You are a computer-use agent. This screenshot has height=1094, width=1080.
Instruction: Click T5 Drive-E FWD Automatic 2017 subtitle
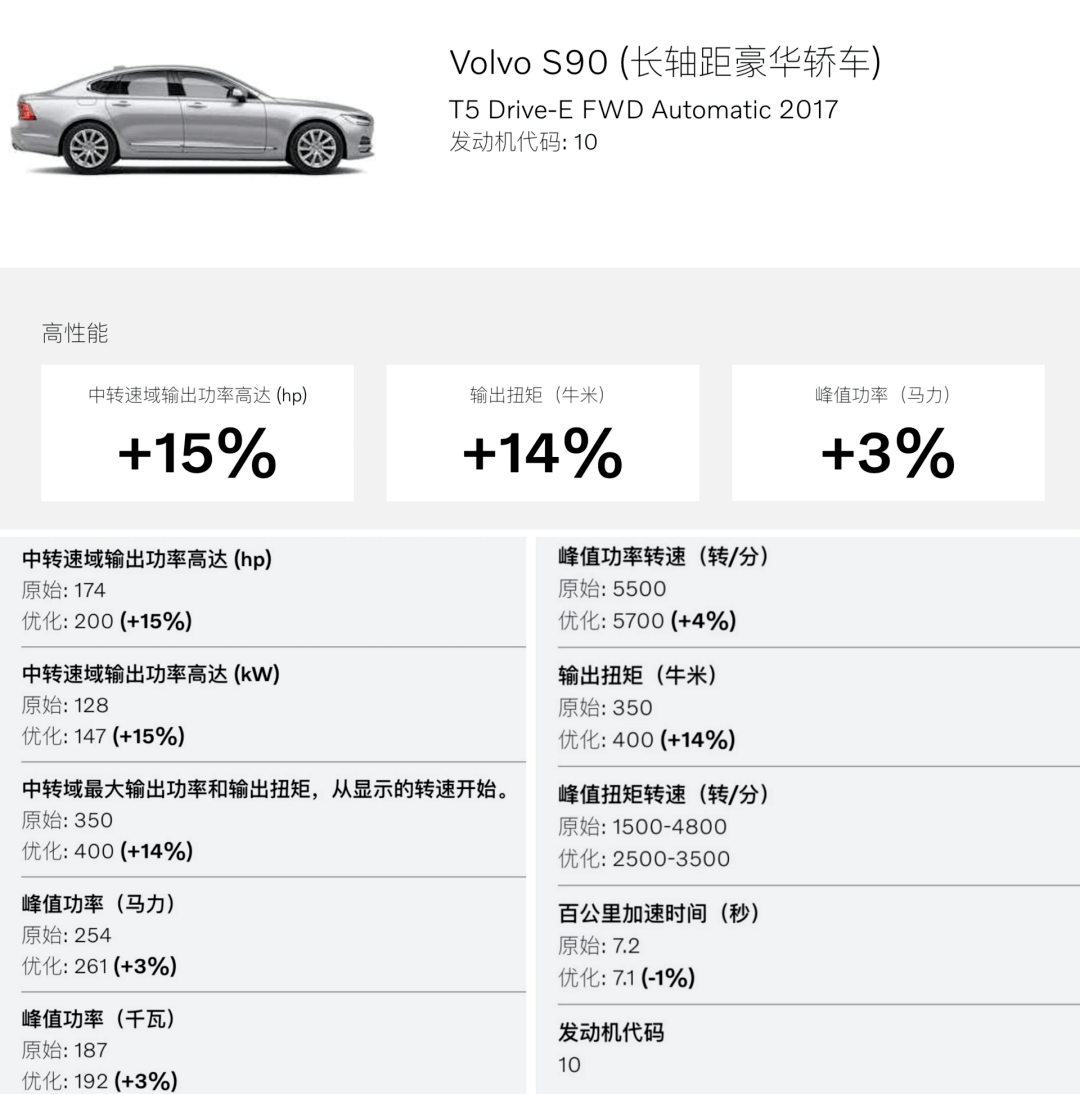643,110
